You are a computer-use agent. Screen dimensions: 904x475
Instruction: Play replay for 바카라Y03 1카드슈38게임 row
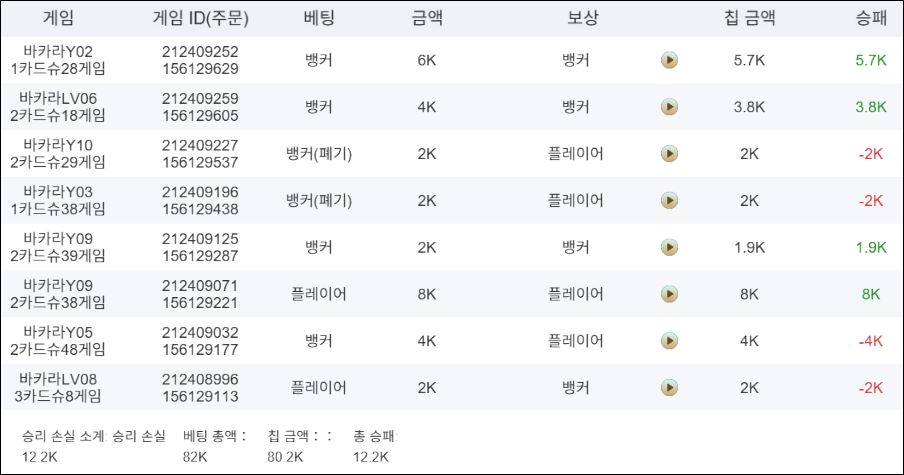point(669,201)
